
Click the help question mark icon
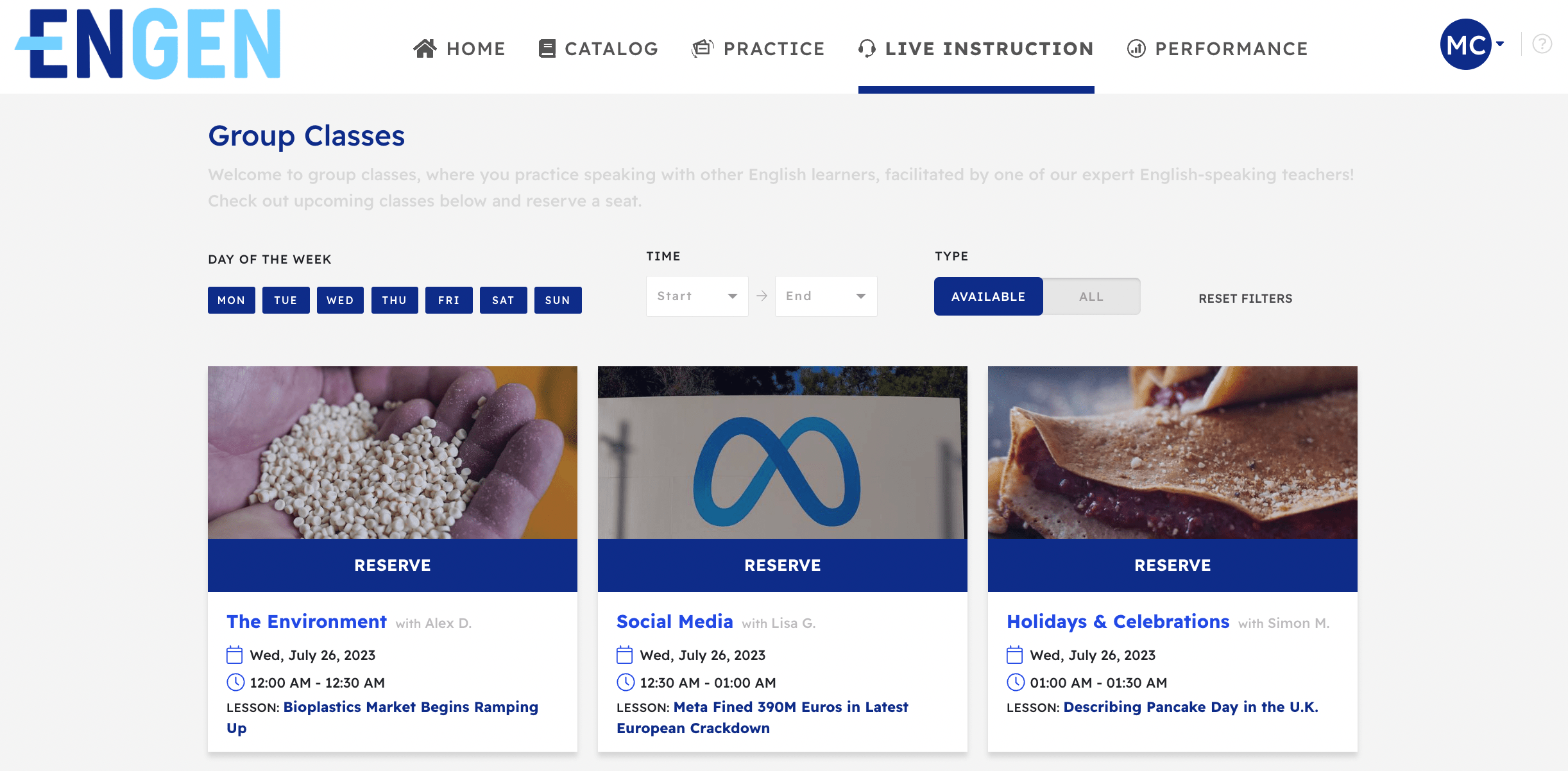(1542, 44)
